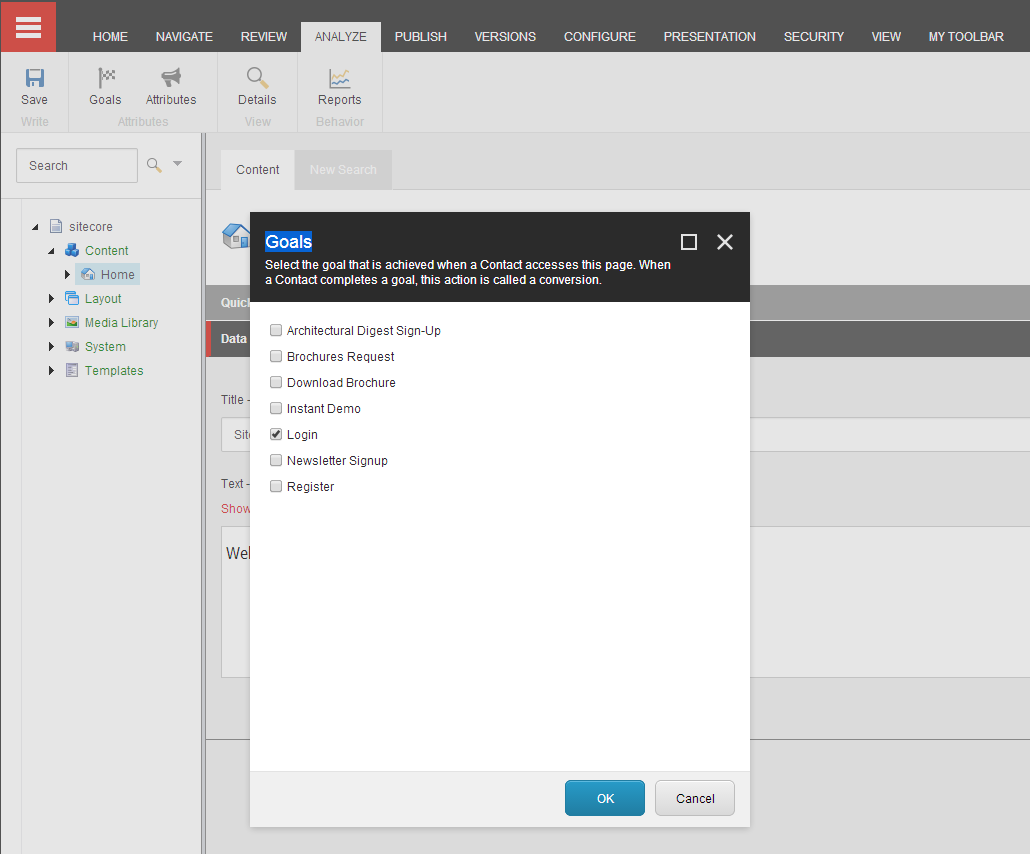Expand the Media Library tree node
The image size is (1030, 854).
point(52,322)
